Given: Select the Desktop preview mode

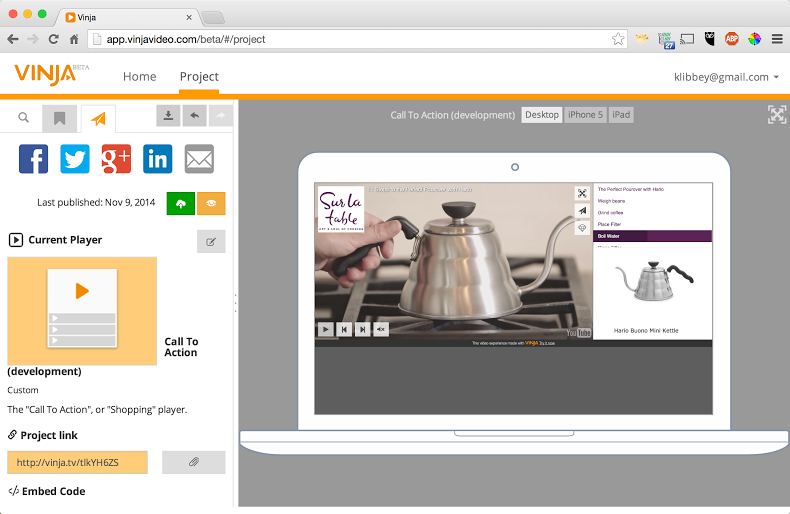Looking at the screenshot, I should (542, 115).
